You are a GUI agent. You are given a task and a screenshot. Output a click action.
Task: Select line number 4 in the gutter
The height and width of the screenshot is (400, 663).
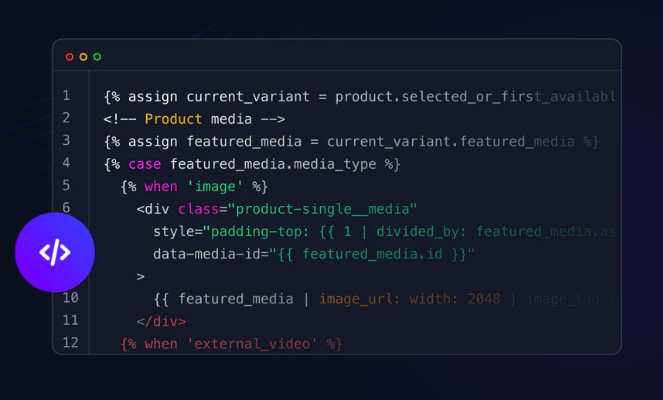pyautogui.click(x=66, y=163)
